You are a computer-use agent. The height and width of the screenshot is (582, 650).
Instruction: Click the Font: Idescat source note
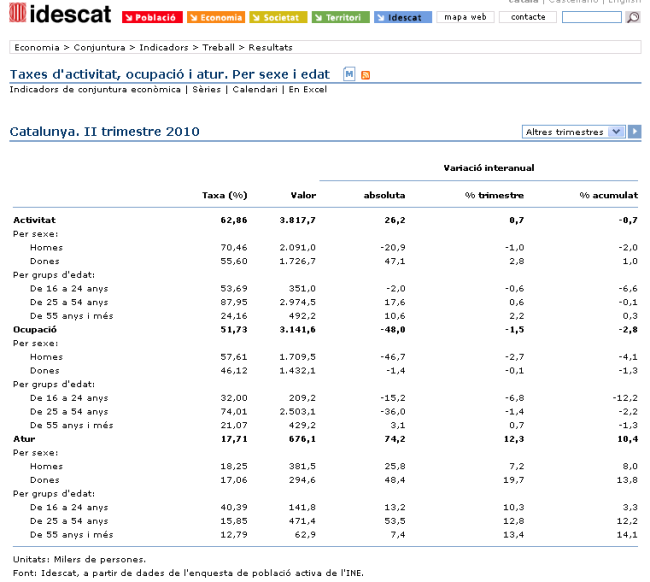point(188,573)
